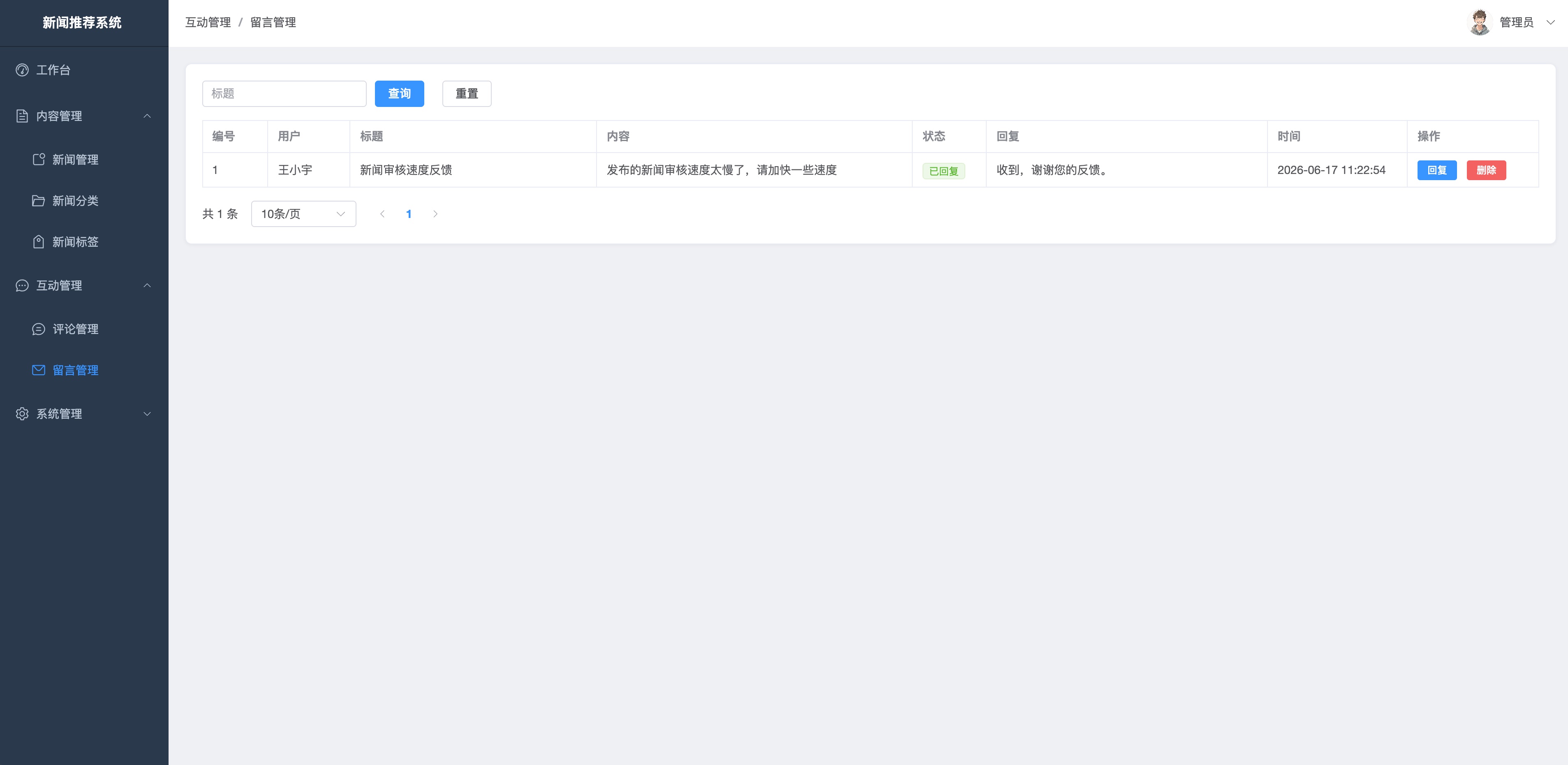1568x765 pixels.
Task: Click the 新闻推荐系统 logo title
Action: pyautogui.click(x=82, y=23)
